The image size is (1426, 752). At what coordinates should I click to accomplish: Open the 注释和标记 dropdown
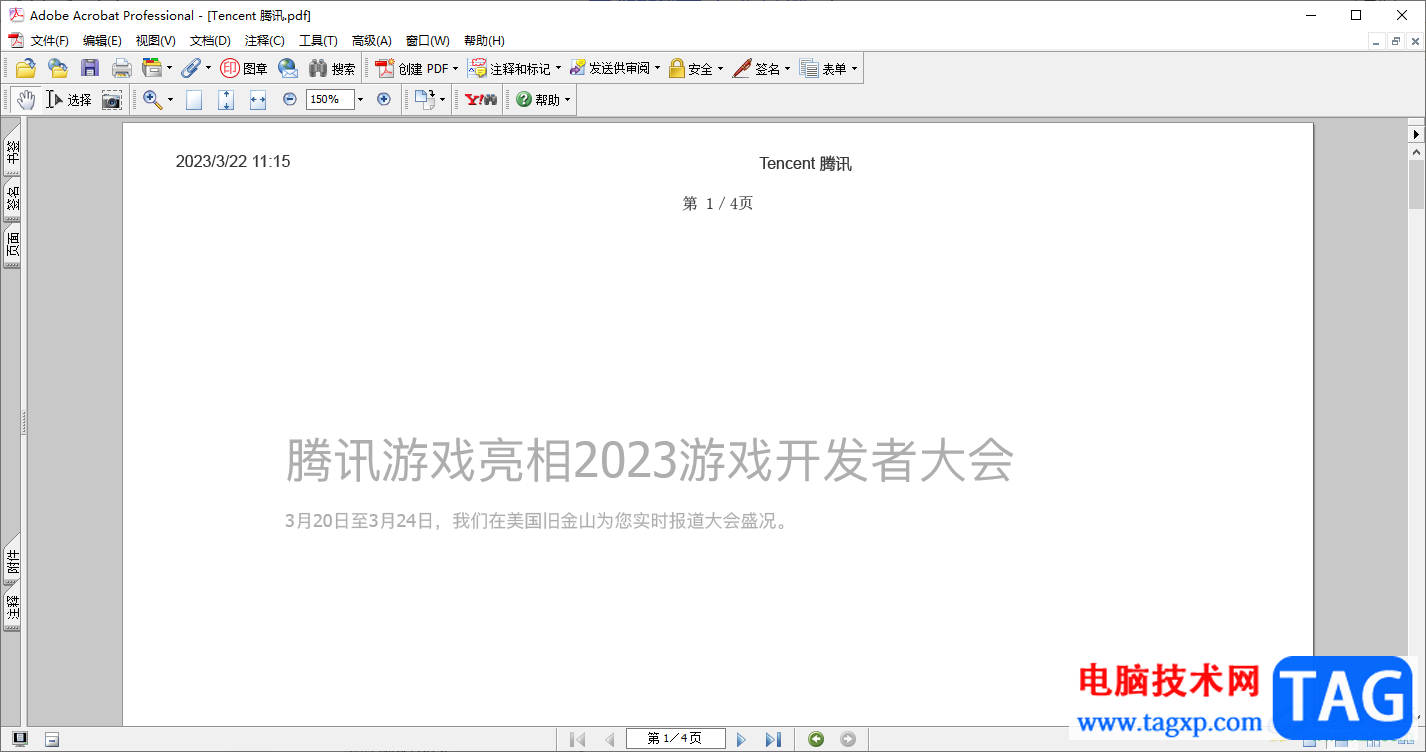click(x=515, y=68)
